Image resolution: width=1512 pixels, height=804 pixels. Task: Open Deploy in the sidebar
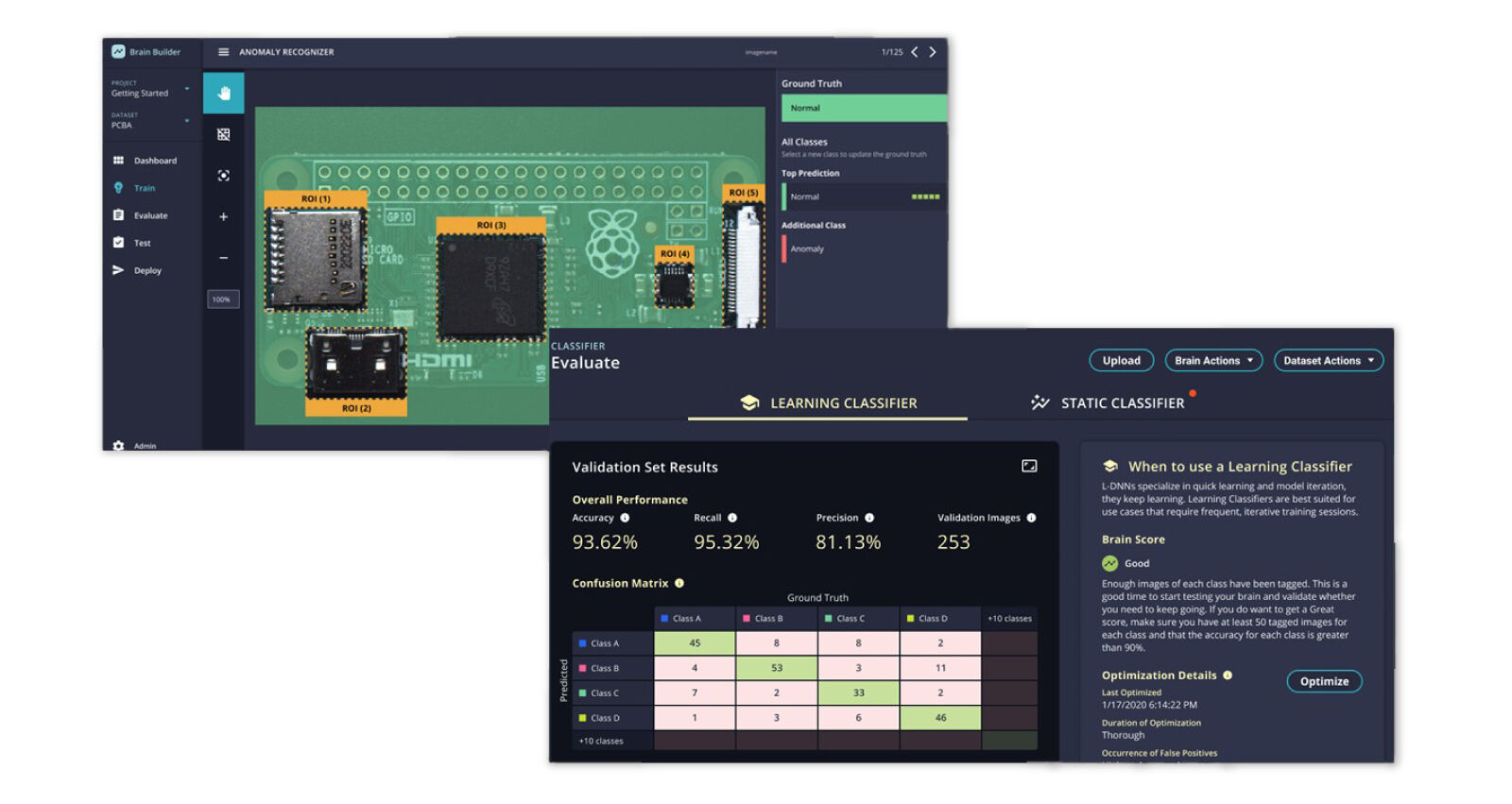click(x=138, y=270)
